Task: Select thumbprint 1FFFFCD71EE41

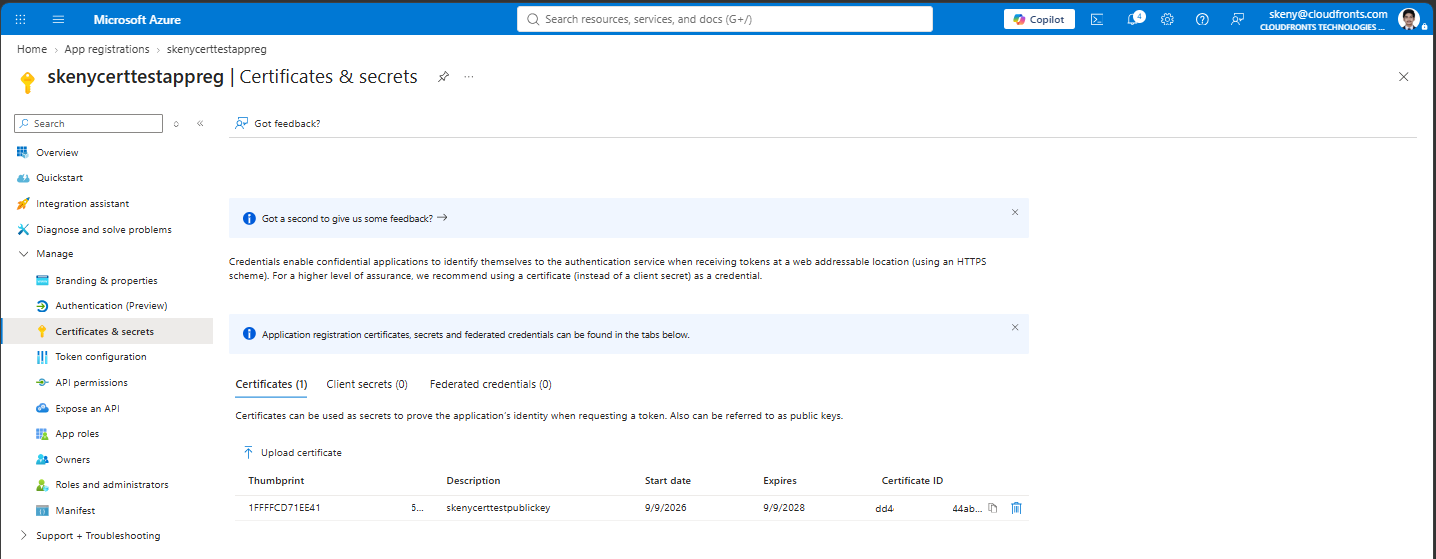Action: [284, 508]
